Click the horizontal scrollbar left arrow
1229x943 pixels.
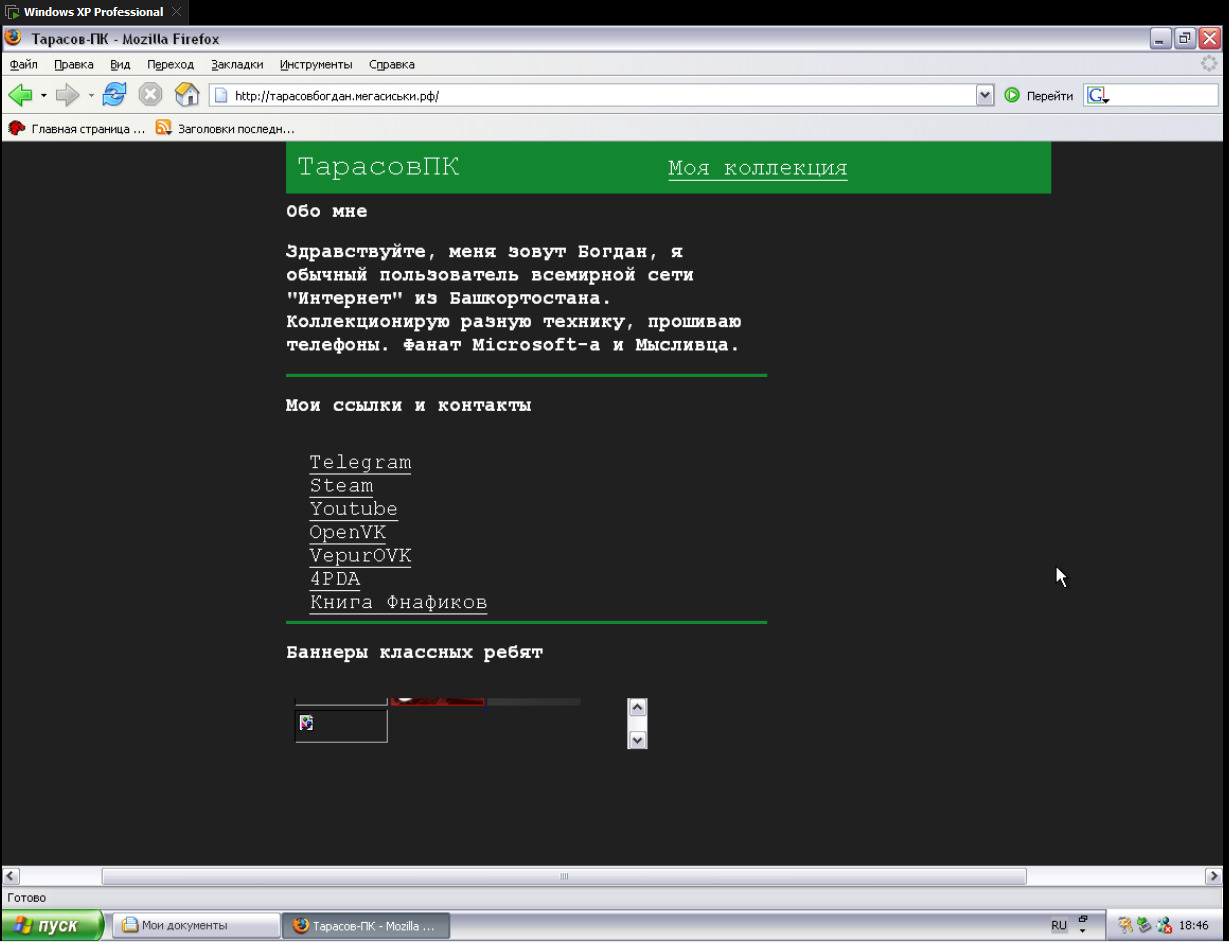(x=11, y=876)
